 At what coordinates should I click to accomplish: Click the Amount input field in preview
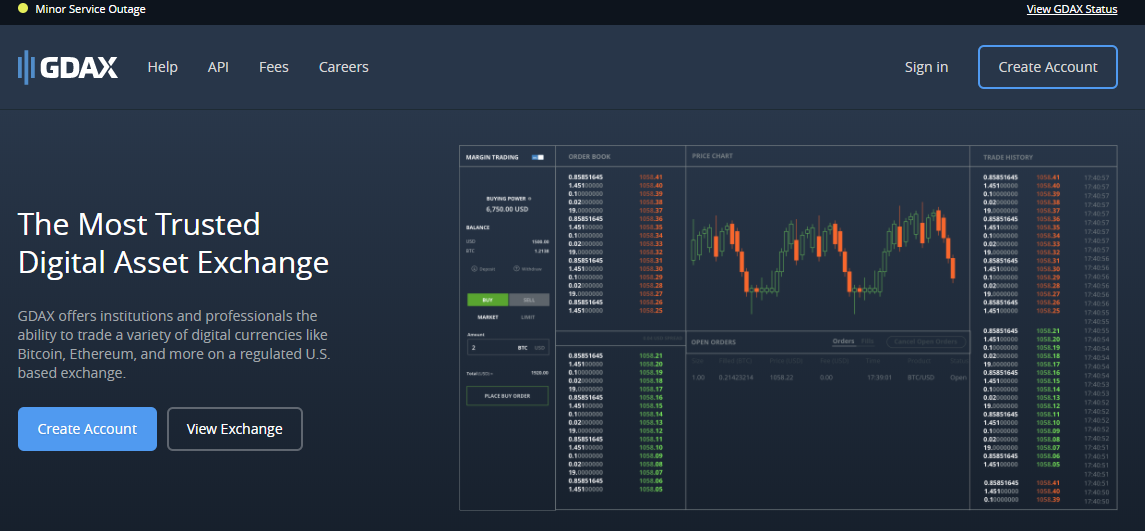coord(508,348)
